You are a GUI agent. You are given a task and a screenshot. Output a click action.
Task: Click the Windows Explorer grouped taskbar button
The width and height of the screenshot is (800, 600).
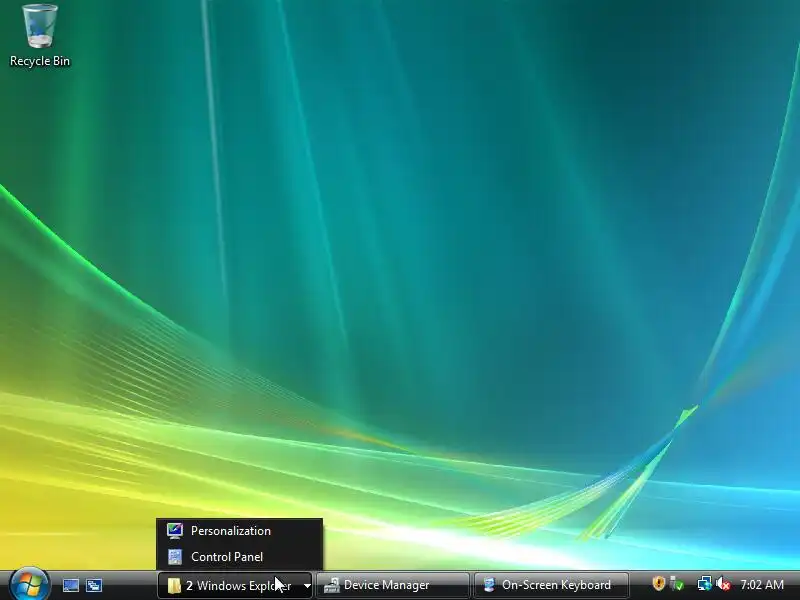tap(235, 585)
